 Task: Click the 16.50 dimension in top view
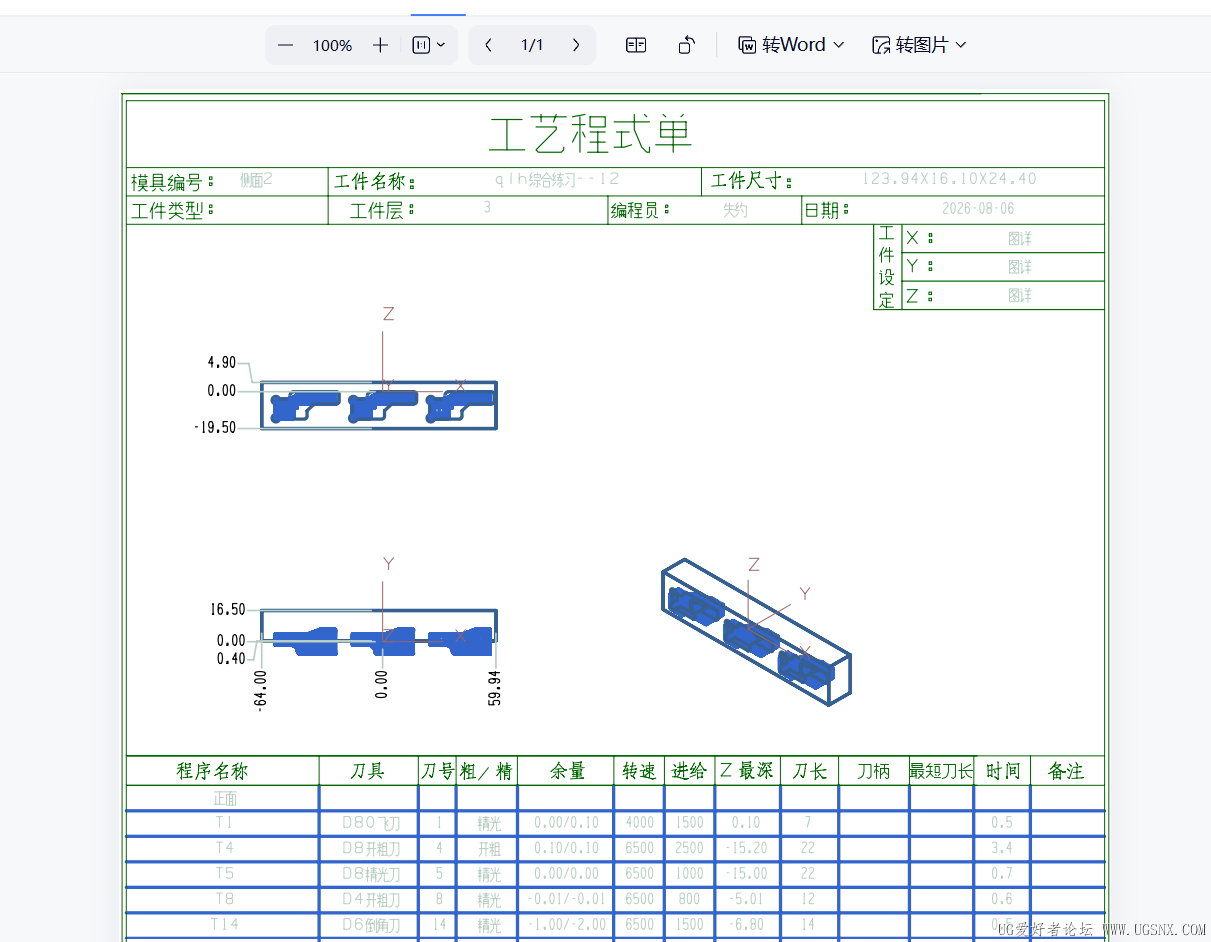[228, 609]
